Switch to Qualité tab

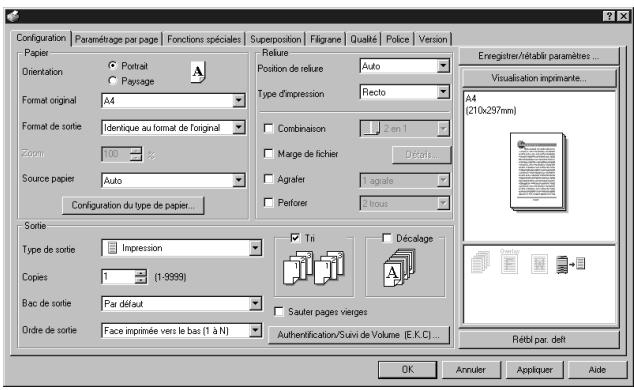coord(363,39)
